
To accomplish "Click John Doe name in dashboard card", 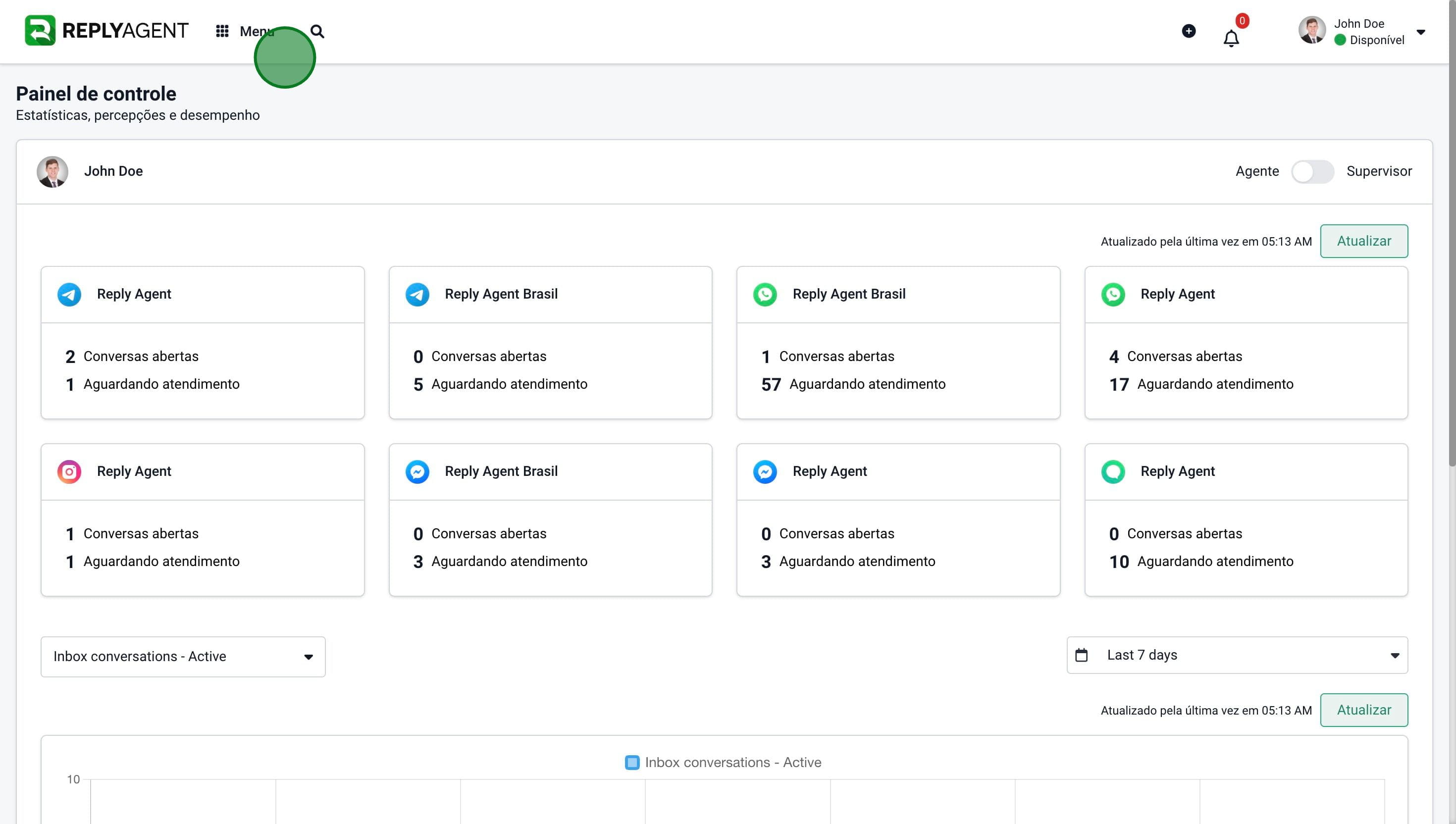I will click(113, 171).
